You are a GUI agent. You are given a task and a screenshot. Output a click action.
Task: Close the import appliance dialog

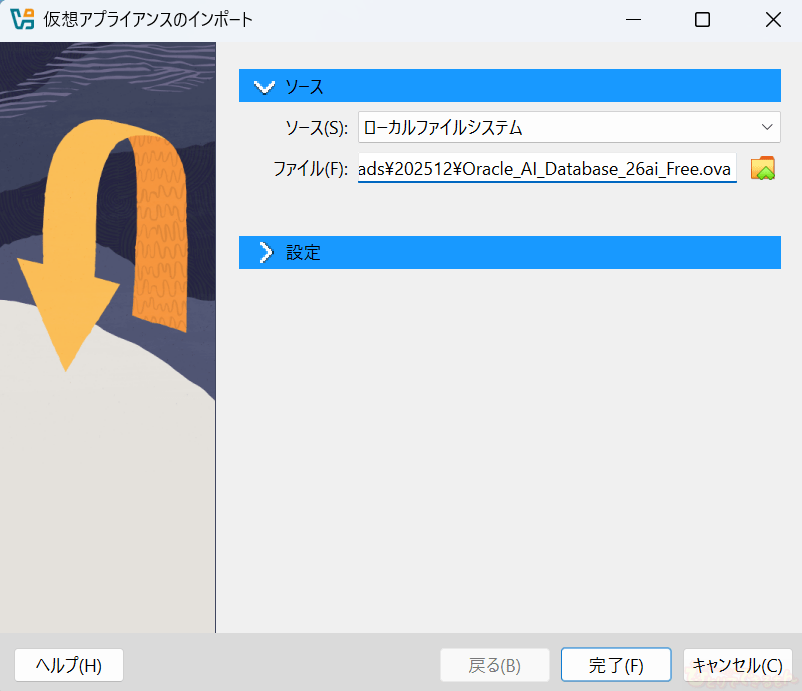[772, 19]
